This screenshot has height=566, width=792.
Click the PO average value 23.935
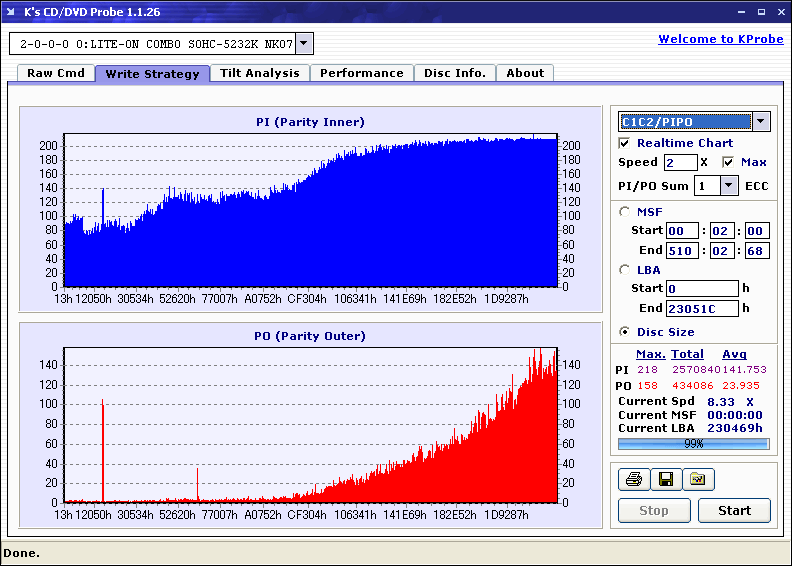click(x=741, y=386)
